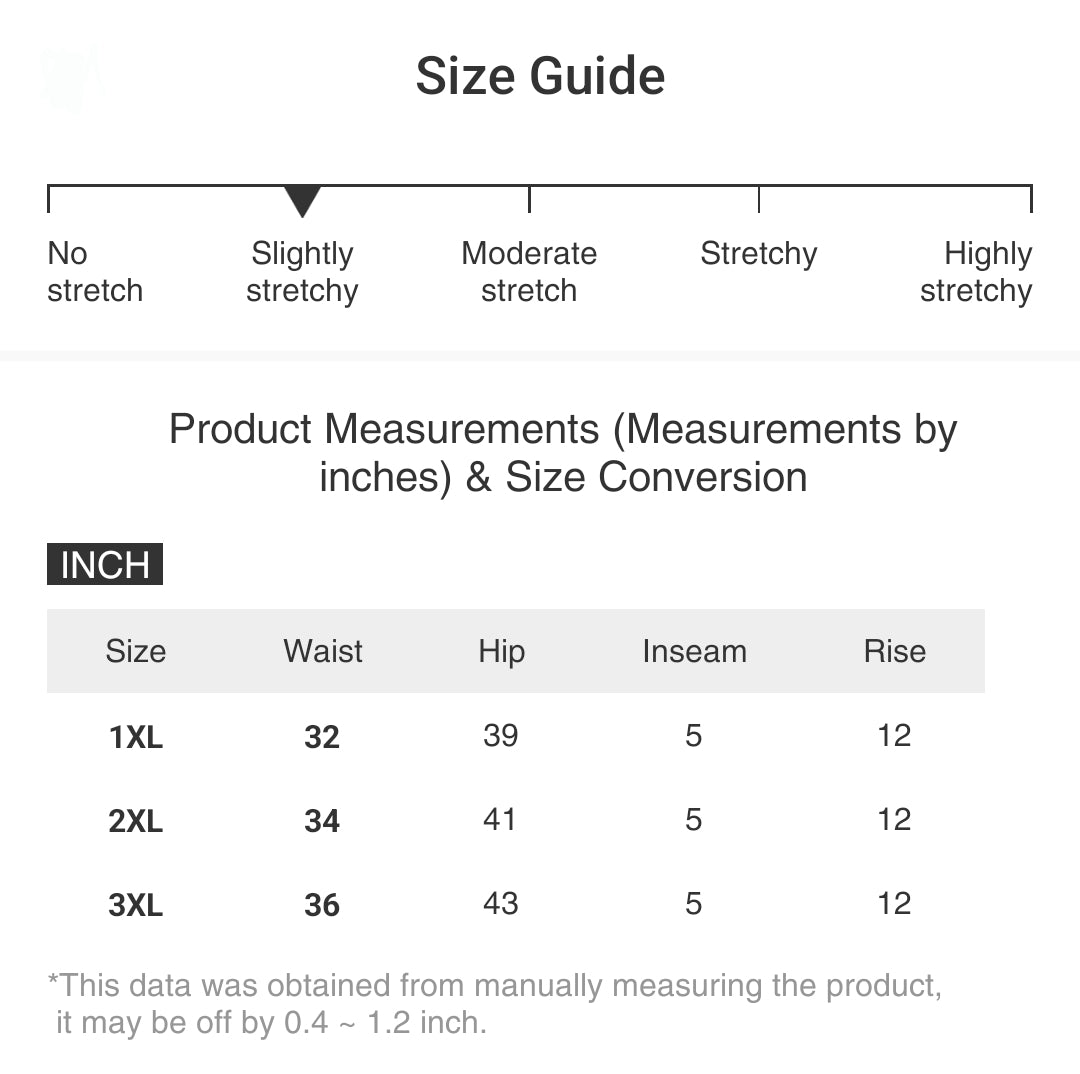Click the hip value 41
Viewport: 1080px width, 1074px height.
[x=500, y=820]
